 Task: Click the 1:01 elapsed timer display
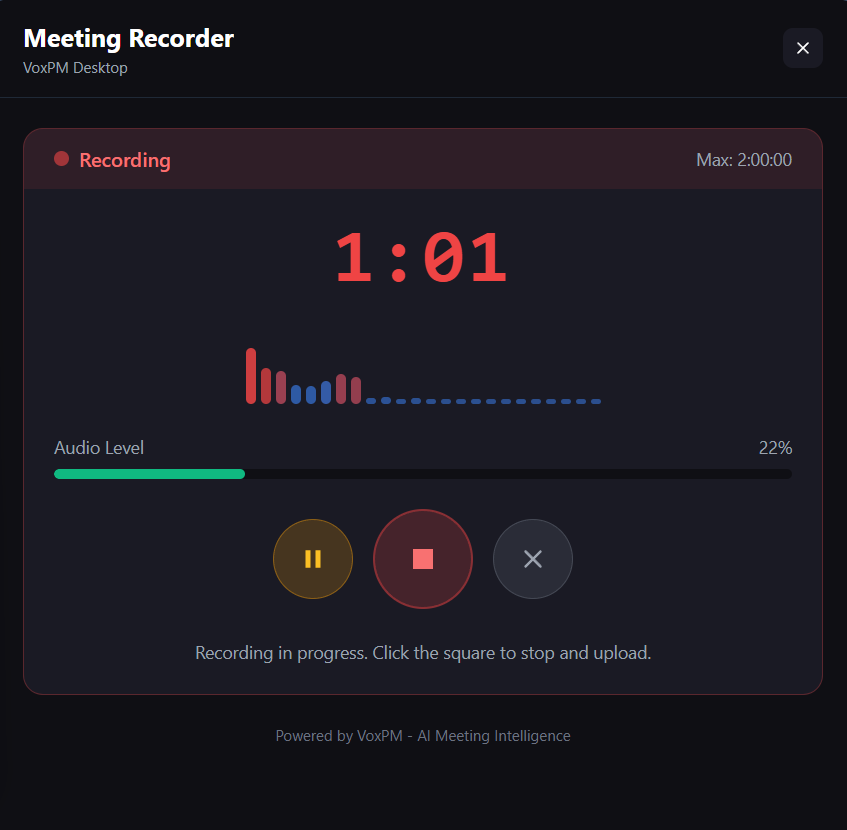point(423,257)
